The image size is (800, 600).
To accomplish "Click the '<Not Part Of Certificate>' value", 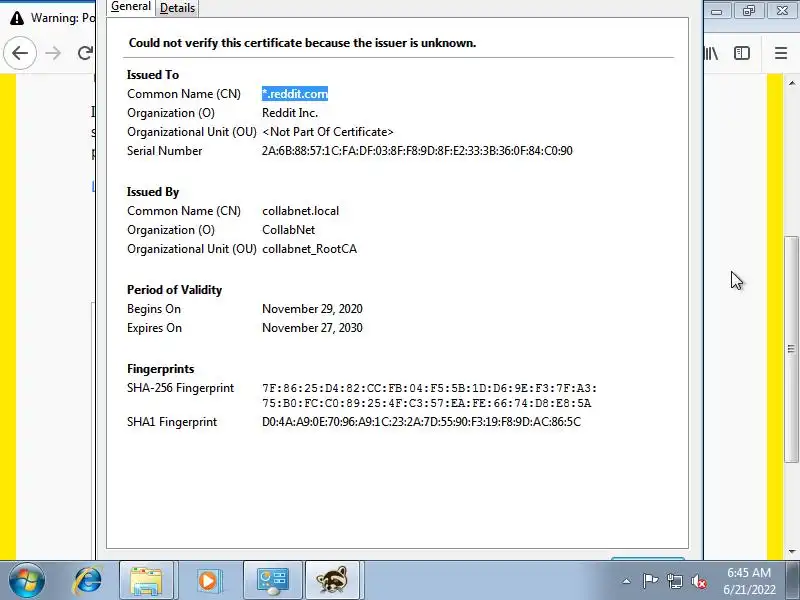I will [328, 132].
